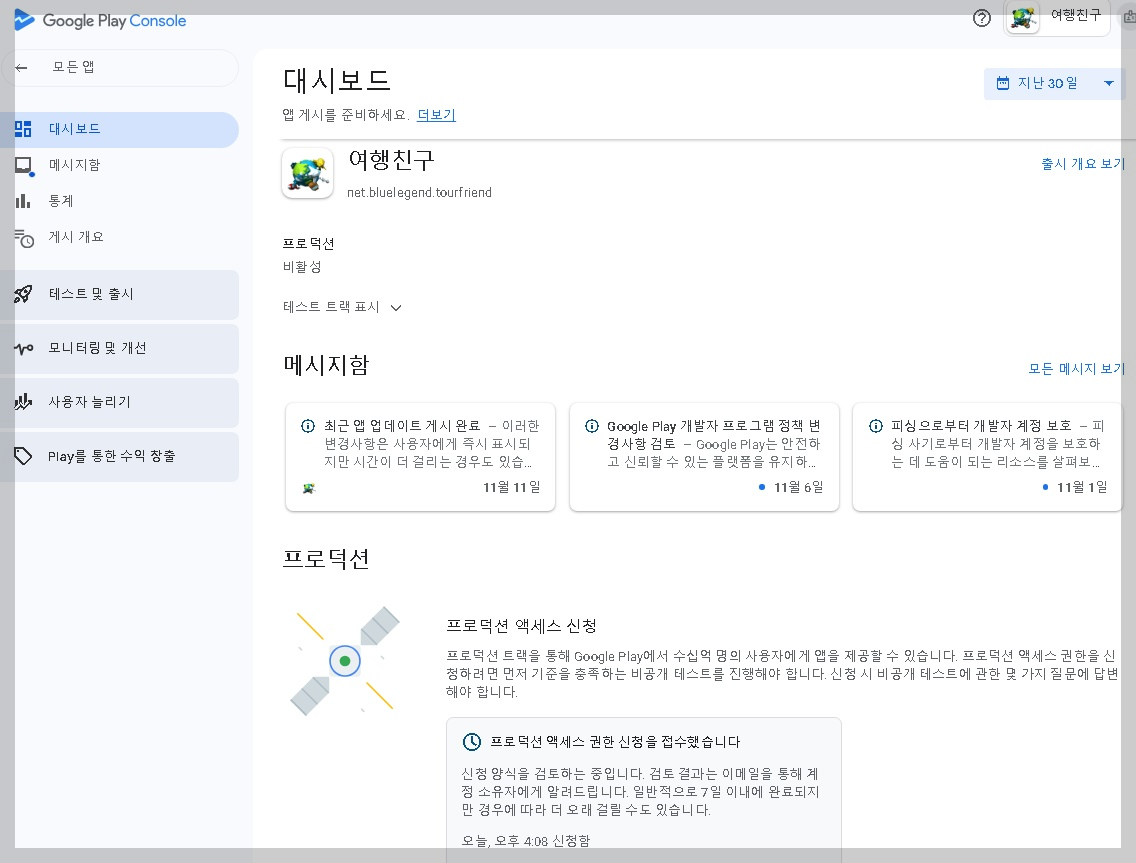Open the 최근 앱 업데이트 게시 완료 message card
The image size is (1136, 863).
420,457
